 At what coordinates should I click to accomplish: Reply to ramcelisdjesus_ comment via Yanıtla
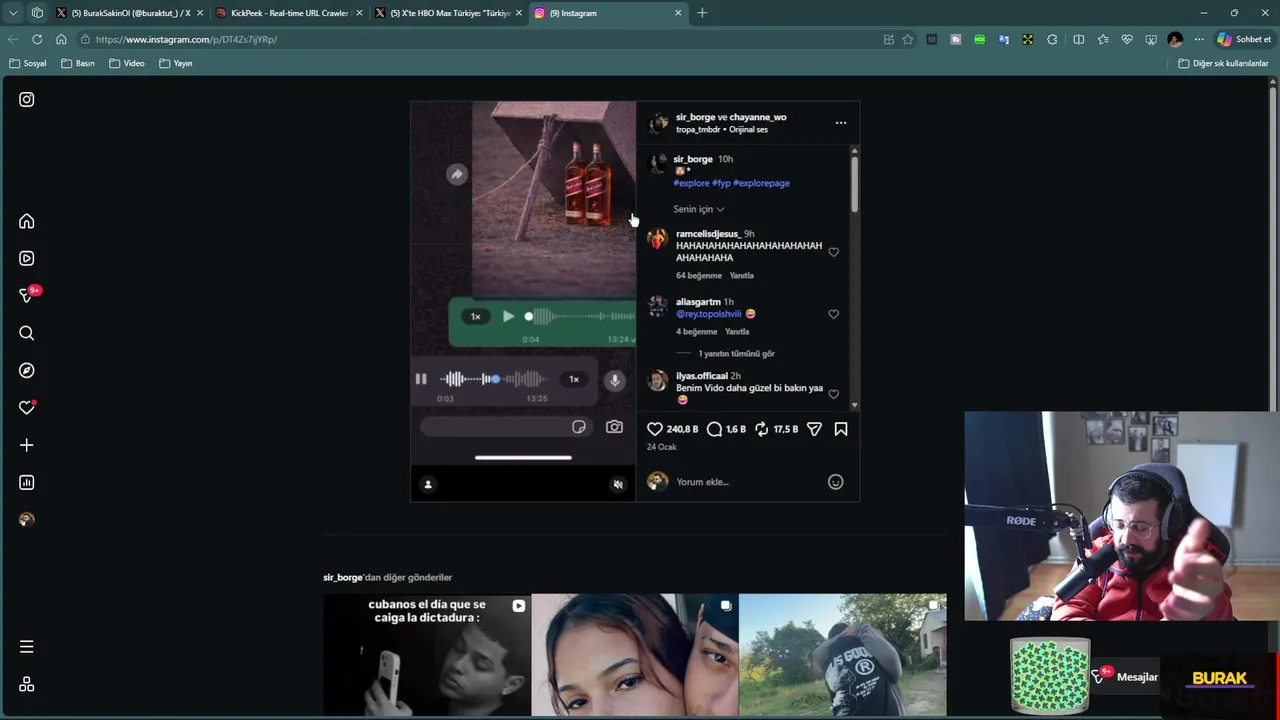pyautogui.click(x=741, y=275)
